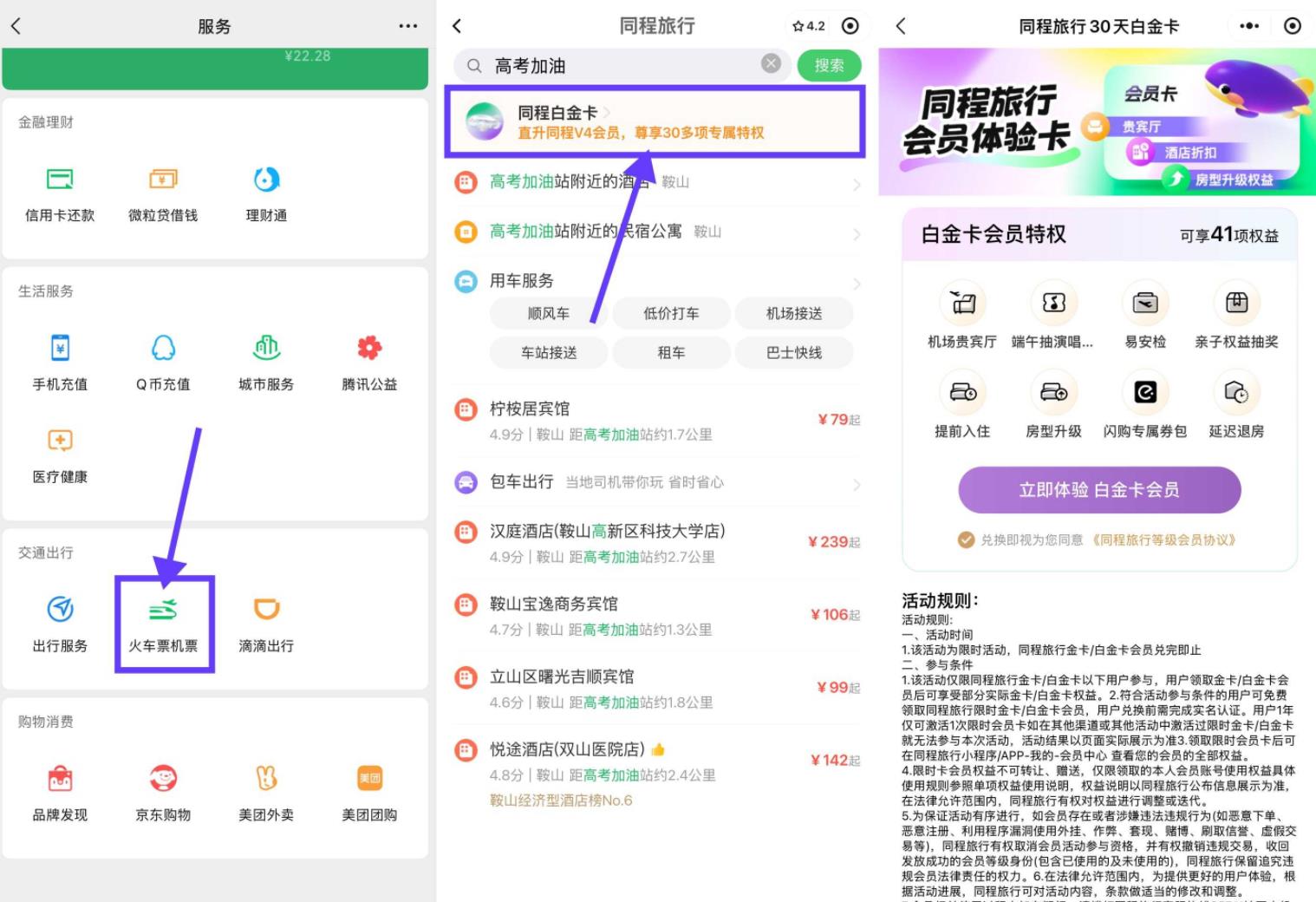Screen dimensions: 1316x902
Task: Select the 机场贵宾厅 privilege icon
Action: click(x=962, y=303)
